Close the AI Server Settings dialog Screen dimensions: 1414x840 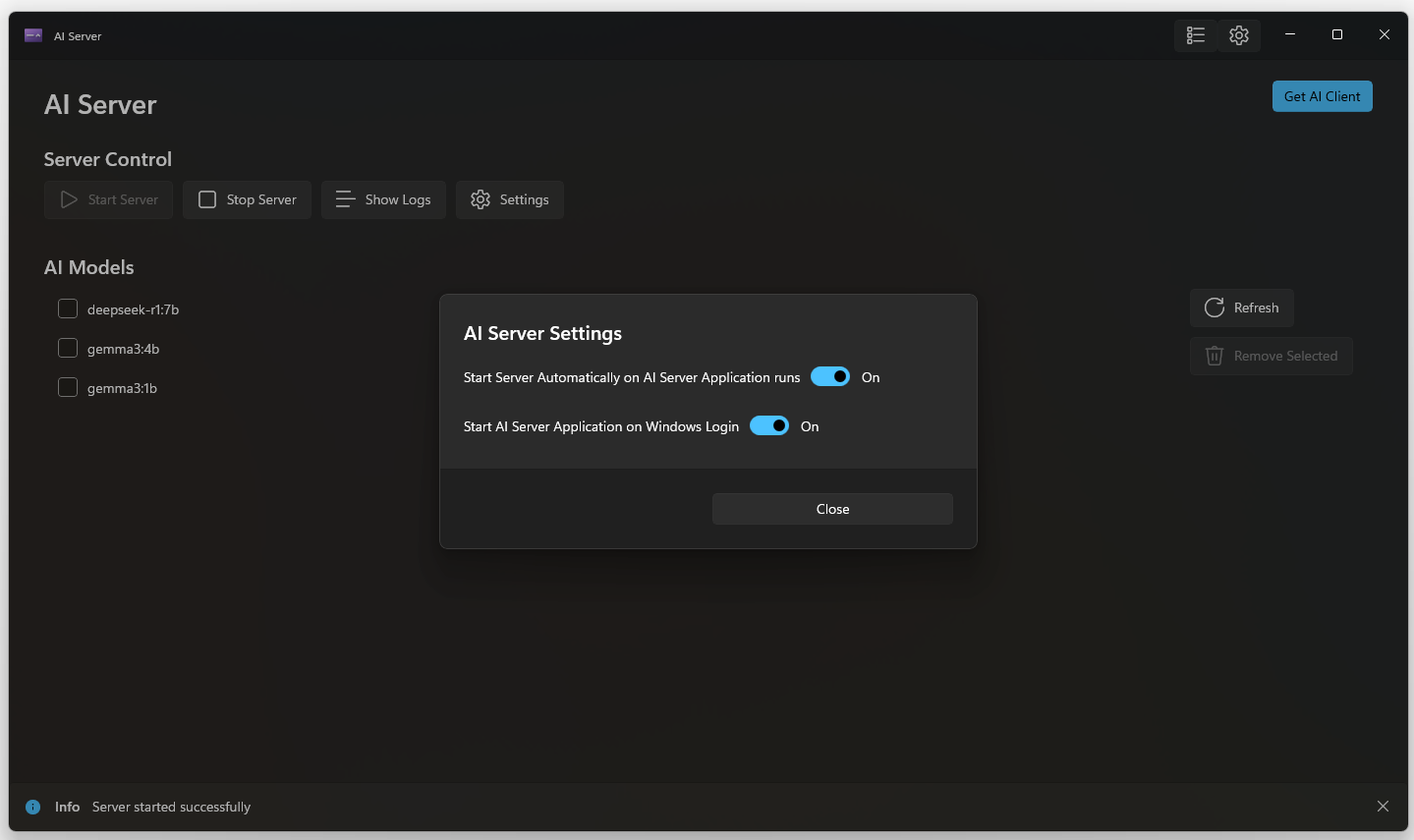(832, 509)
